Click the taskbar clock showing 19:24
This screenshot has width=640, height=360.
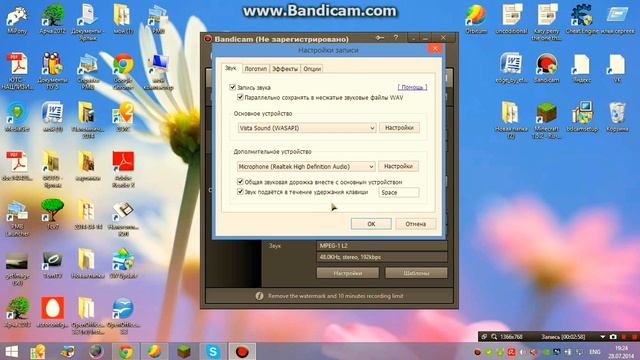[621, 352]
